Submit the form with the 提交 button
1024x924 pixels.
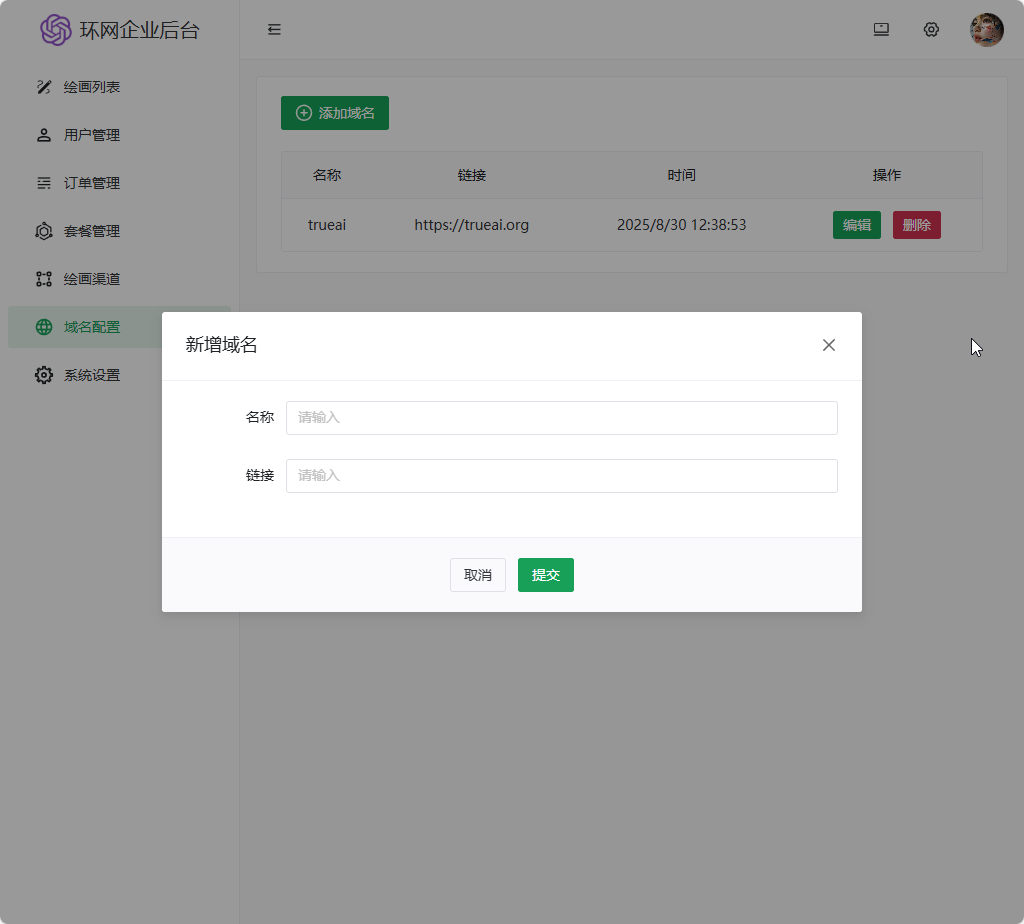coord(545,575)
